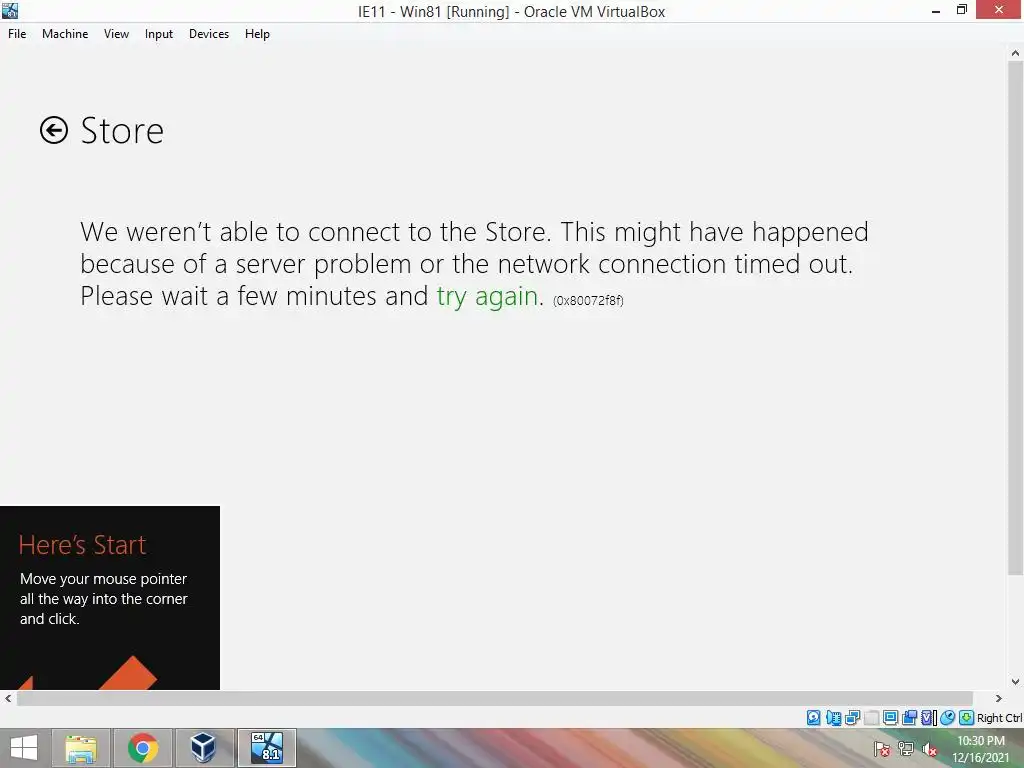Restore down the VirtualBox window

[961, 10]
